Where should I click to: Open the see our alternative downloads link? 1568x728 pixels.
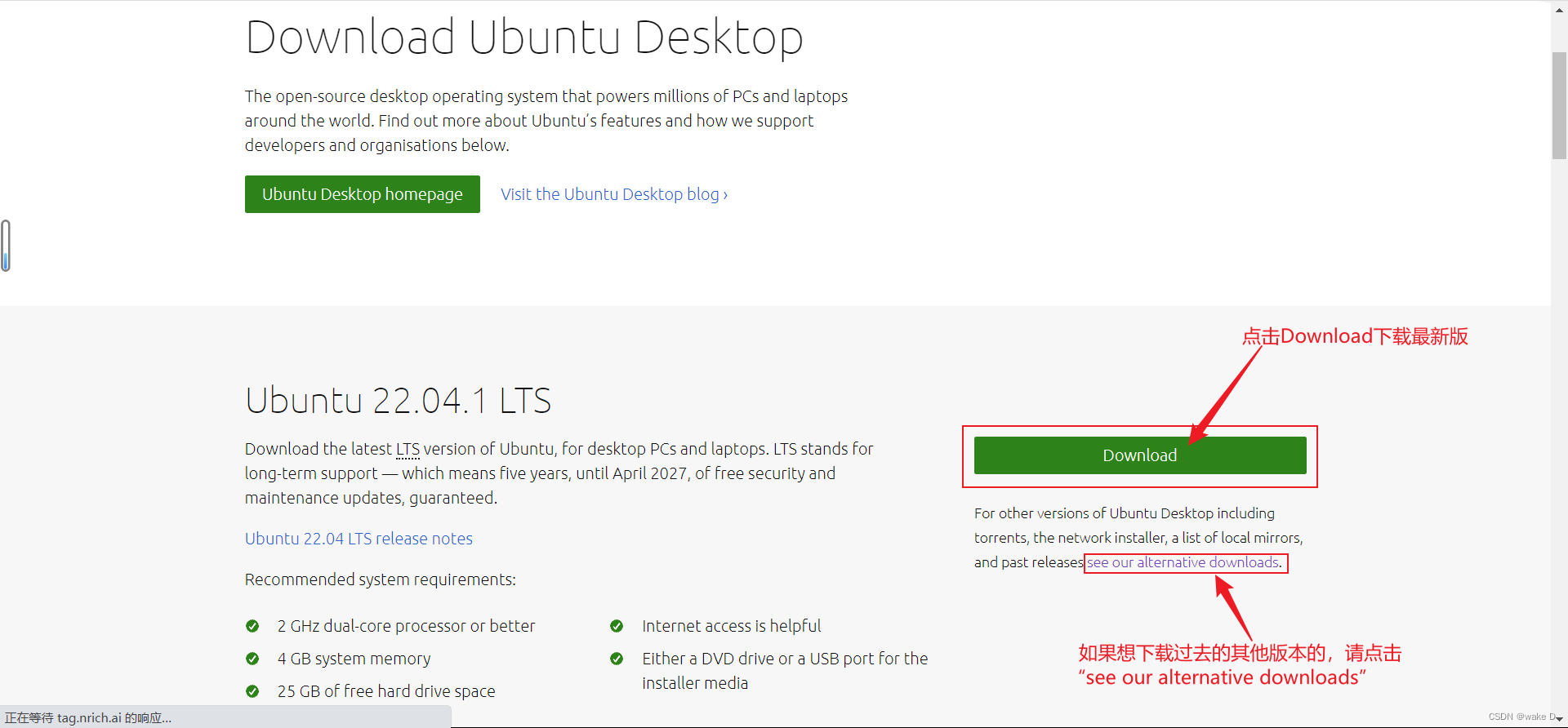(1184, 562)
